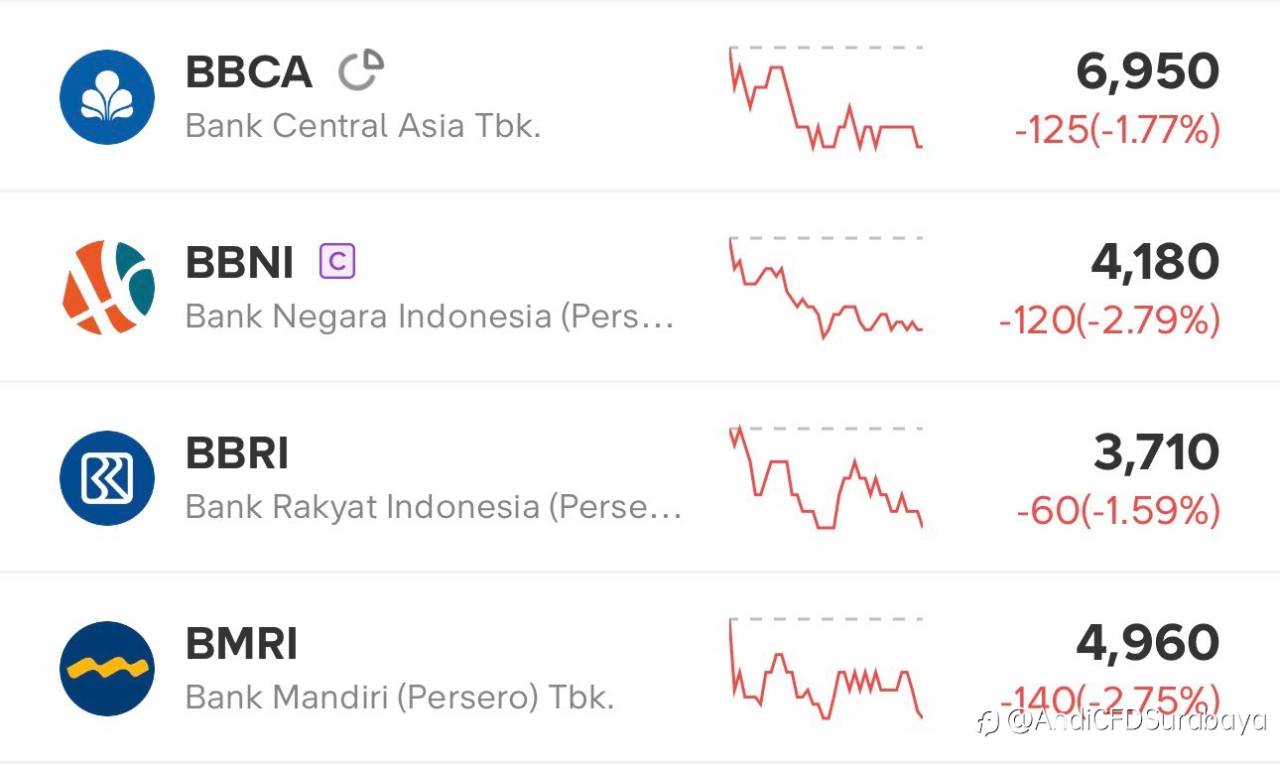
Task: Click BBNI price 4,180
Action: coord(1154,262)
